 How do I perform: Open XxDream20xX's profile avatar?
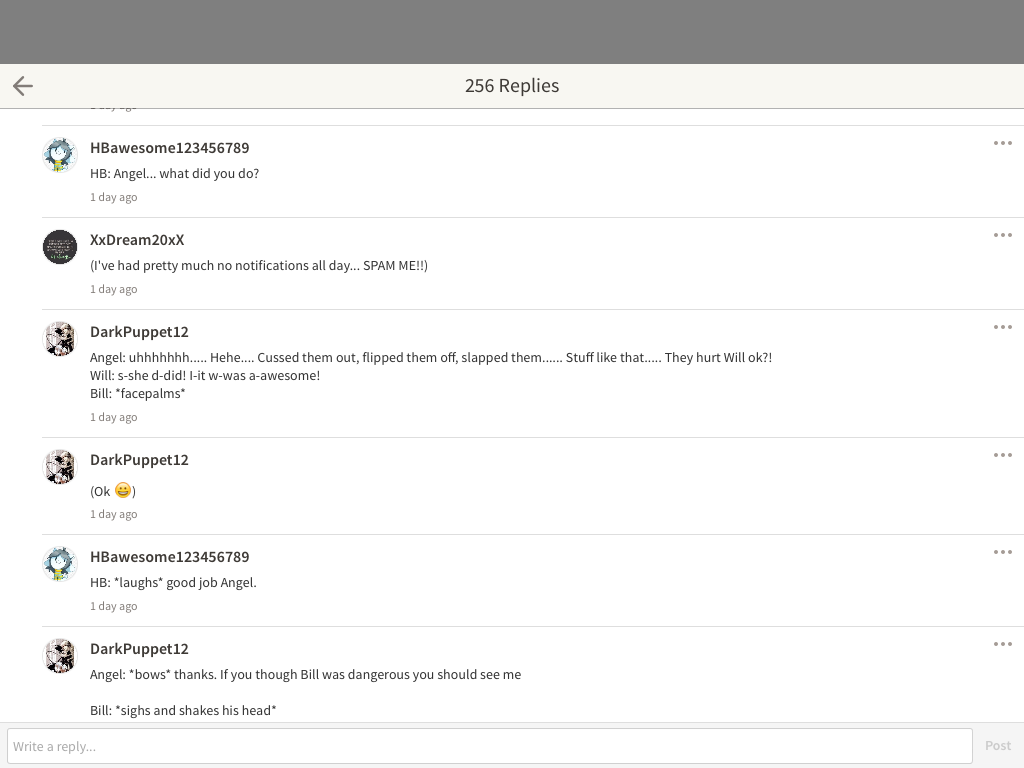click(x=60, y=247)
